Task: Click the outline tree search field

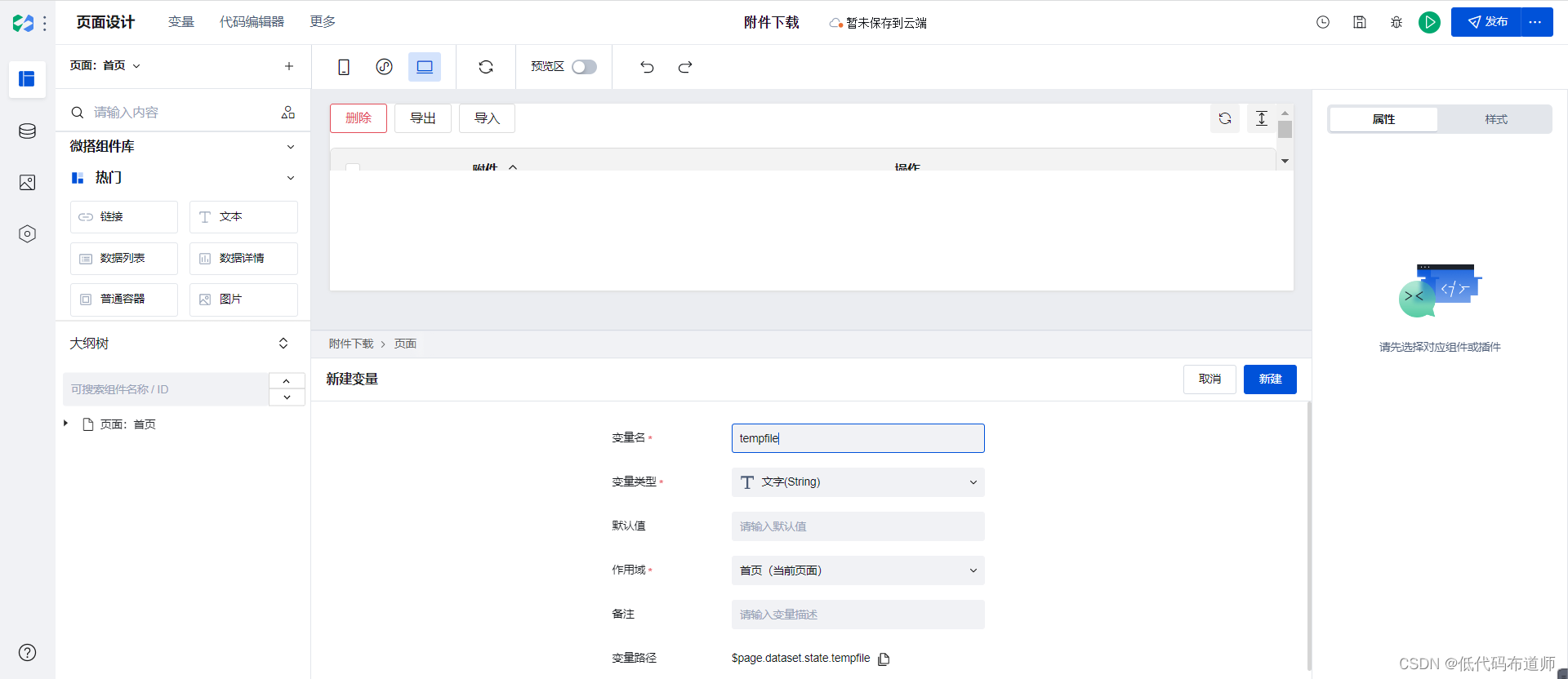Action: coord(166,389)
